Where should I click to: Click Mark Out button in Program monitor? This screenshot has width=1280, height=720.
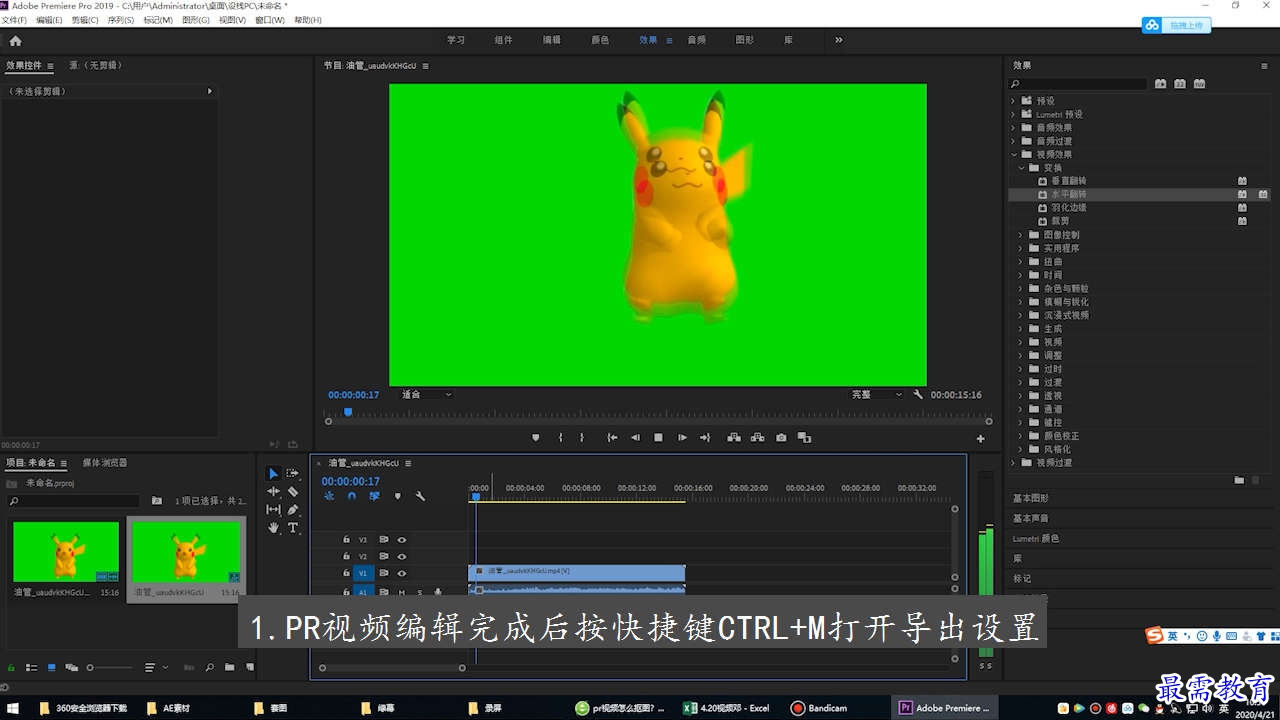(582, 437)
